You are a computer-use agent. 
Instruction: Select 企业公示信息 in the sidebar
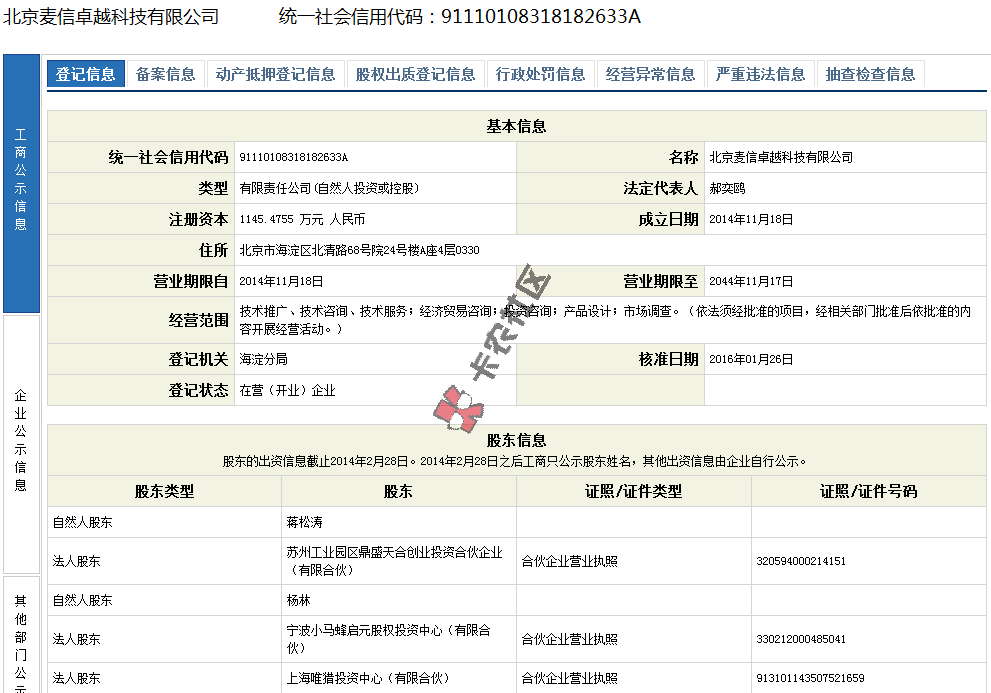(21, 445)
